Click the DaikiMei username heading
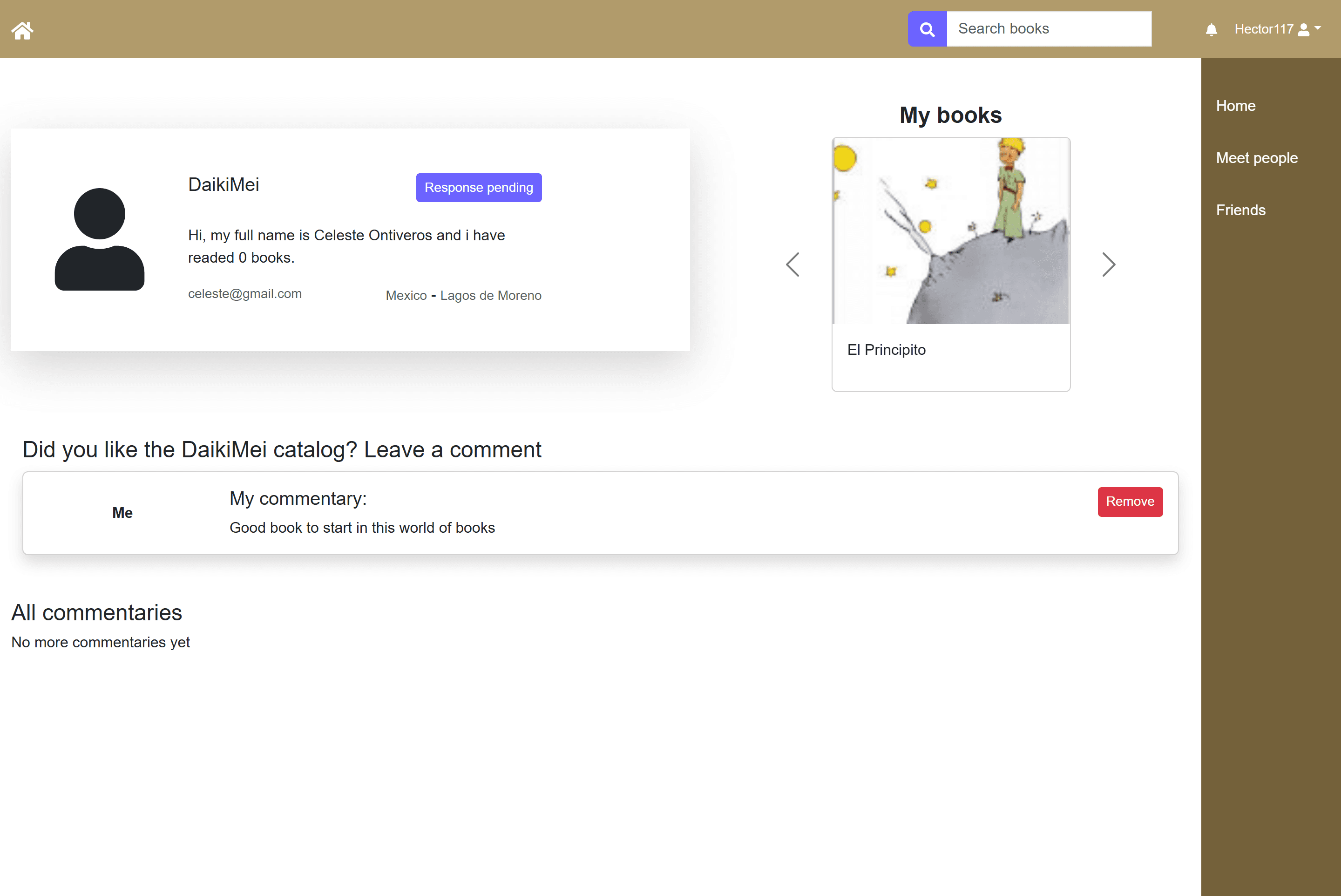This screenshot has width=1341, height=896. click(x=223, y=184)
